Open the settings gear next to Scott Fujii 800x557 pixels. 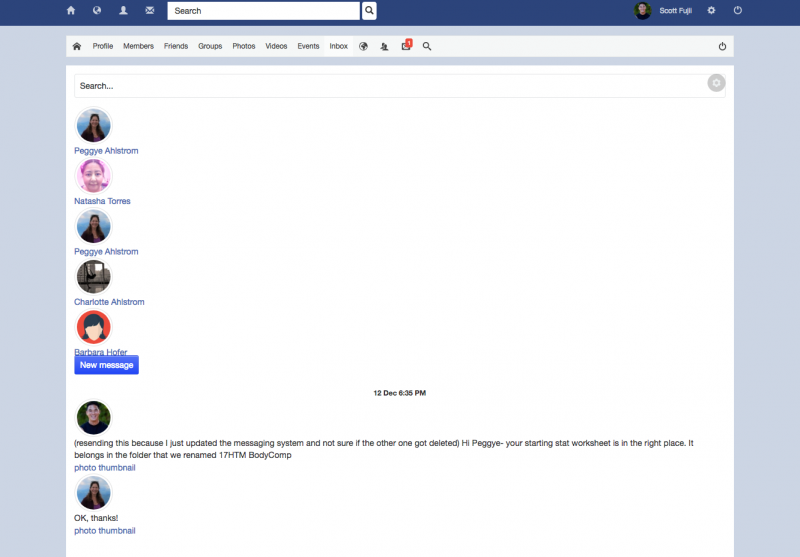coord(711,10)
